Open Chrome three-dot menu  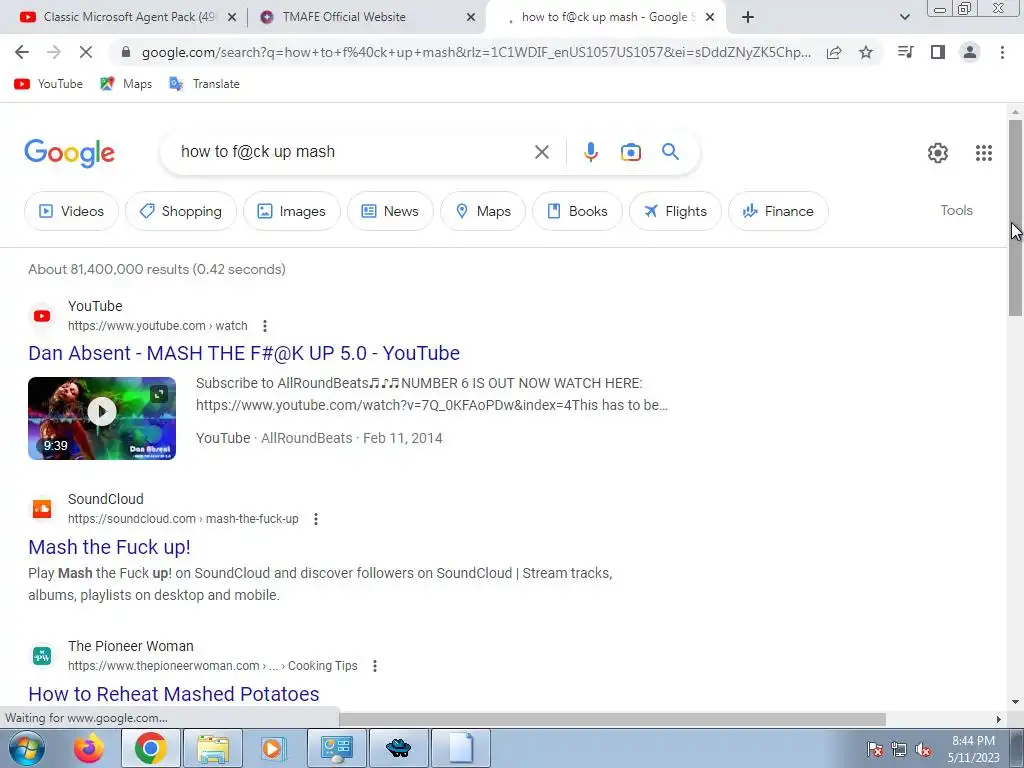1002,52
